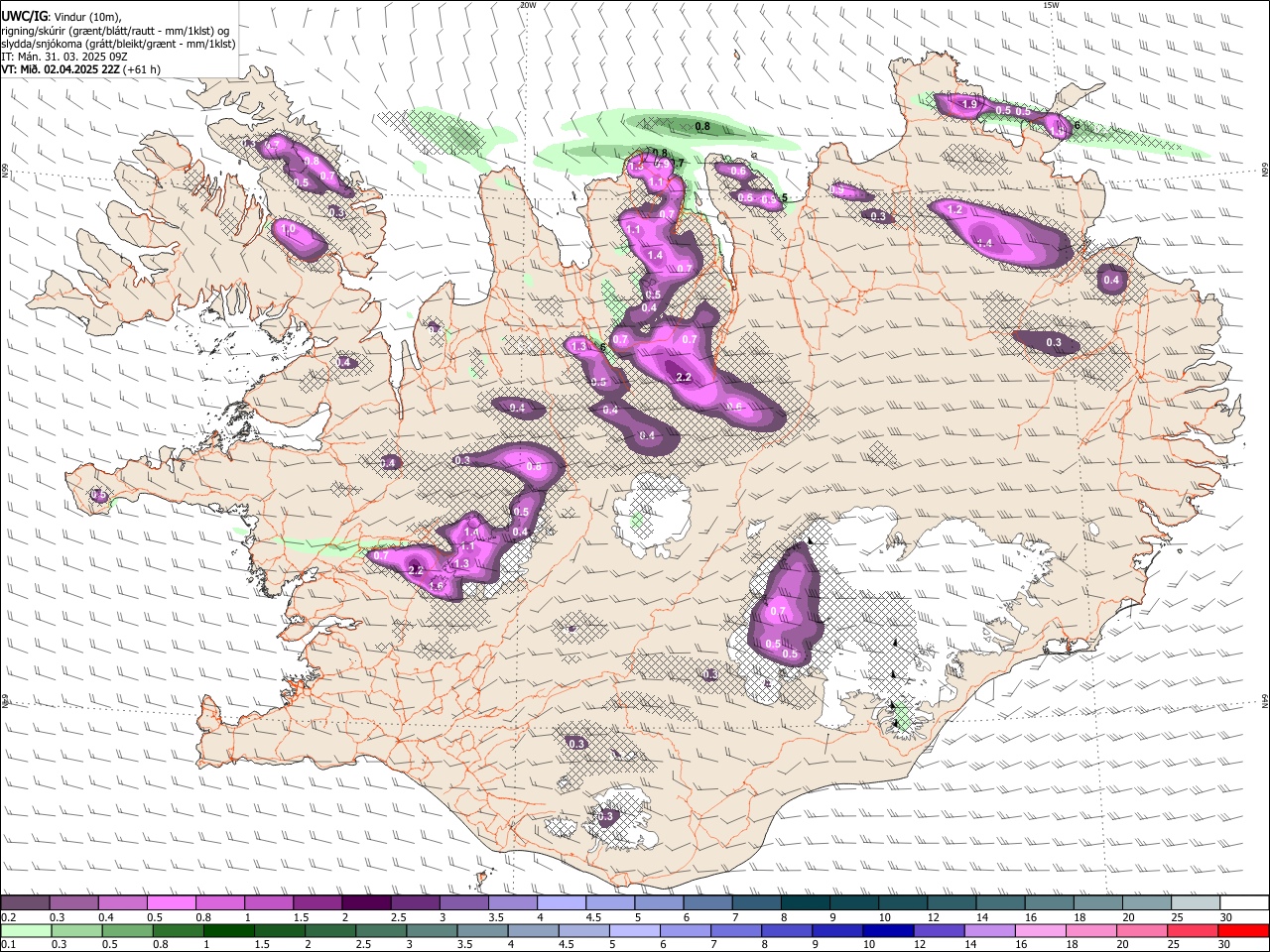The image size is (1270, 952).
Task: Click the "20W" longitude label at the top edge
Action: 528,5
